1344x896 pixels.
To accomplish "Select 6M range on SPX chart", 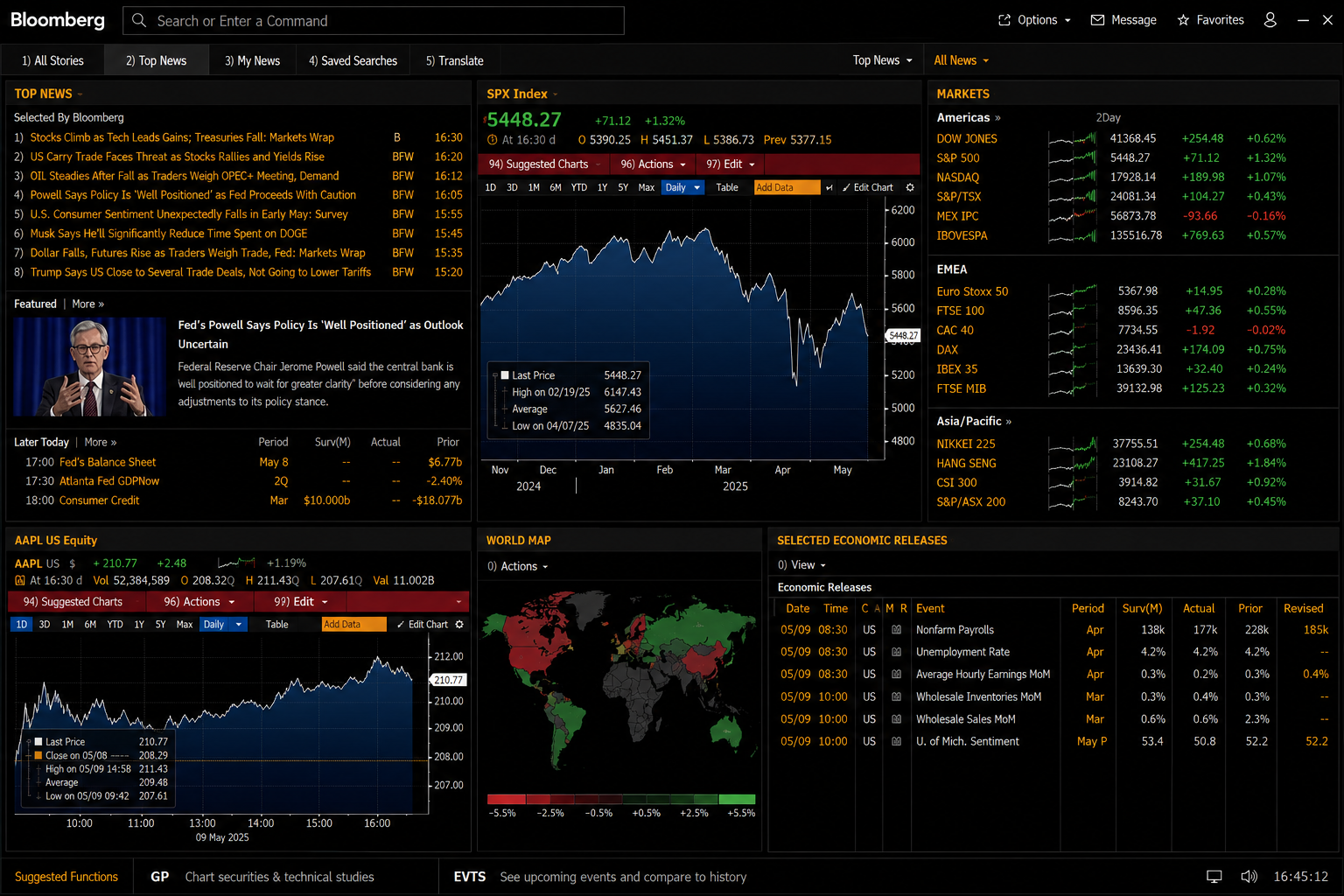I will [556, 187].
